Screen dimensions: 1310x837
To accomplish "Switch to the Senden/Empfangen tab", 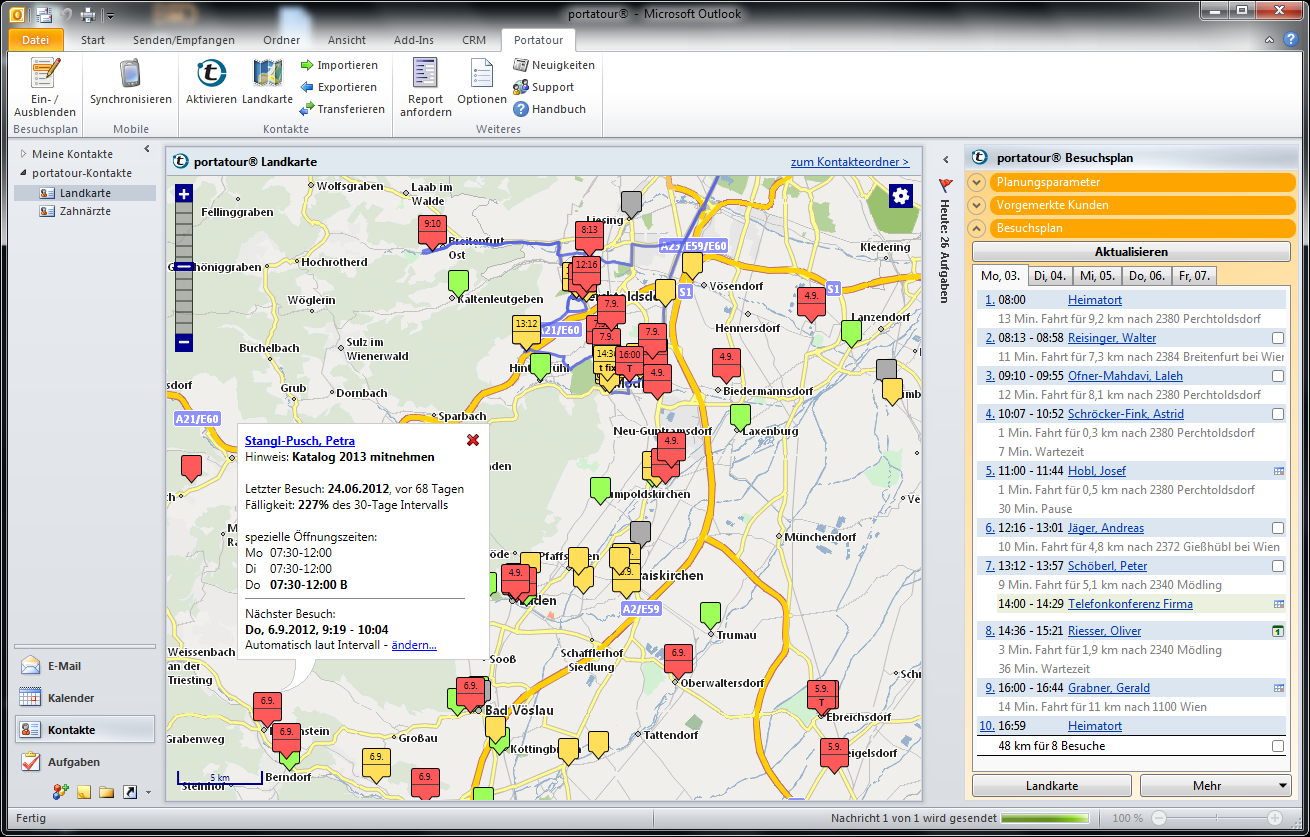I will click(x=184, y=40).
